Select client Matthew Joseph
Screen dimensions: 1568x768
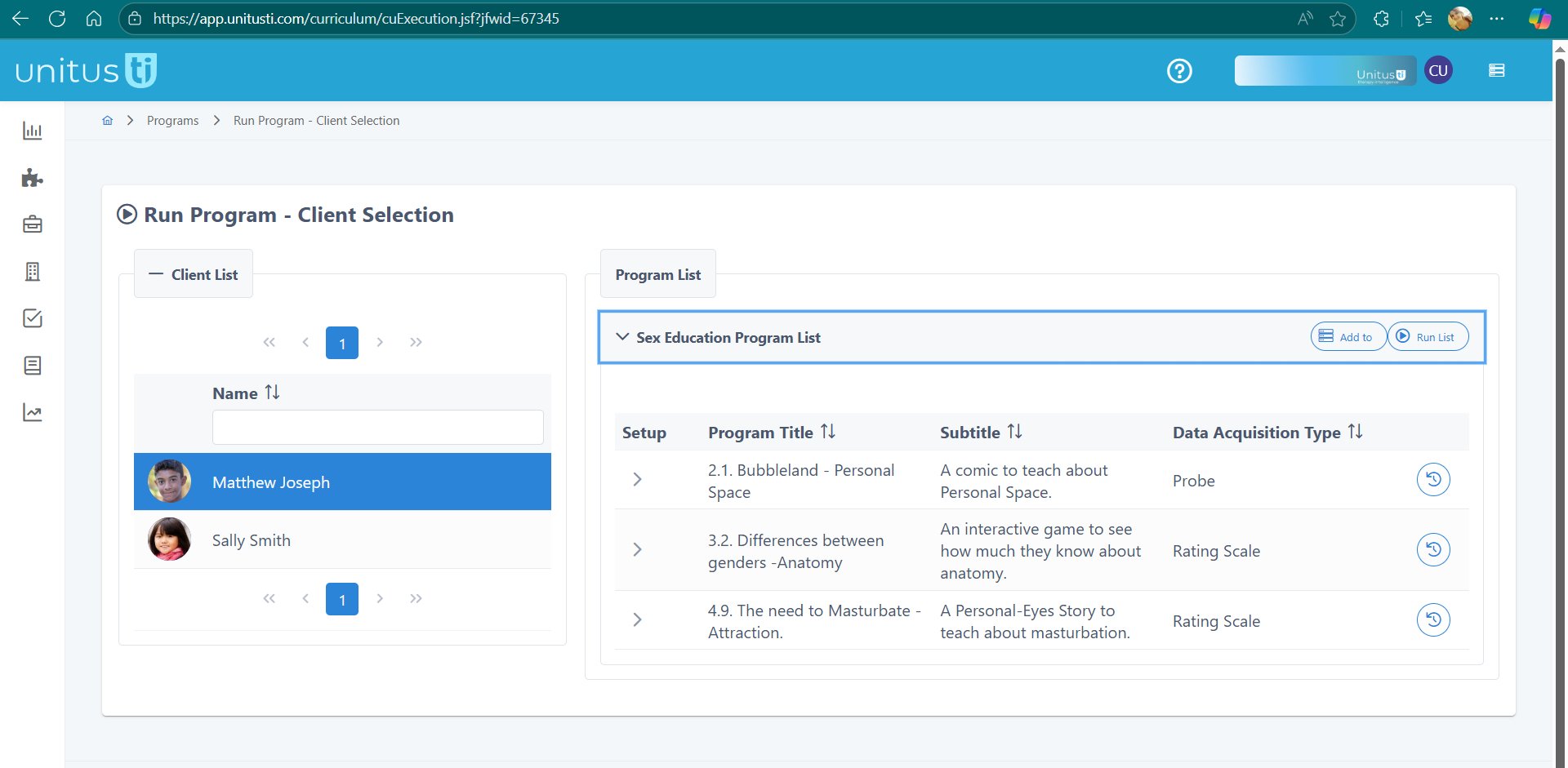[x=342, y=482]
